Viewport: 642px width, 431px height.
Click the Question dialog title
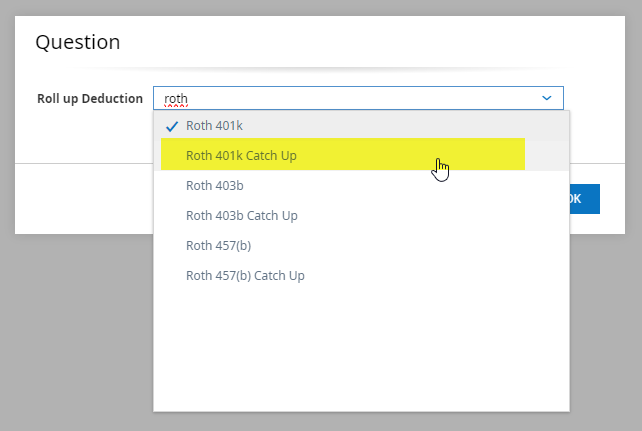click(78, 42)
